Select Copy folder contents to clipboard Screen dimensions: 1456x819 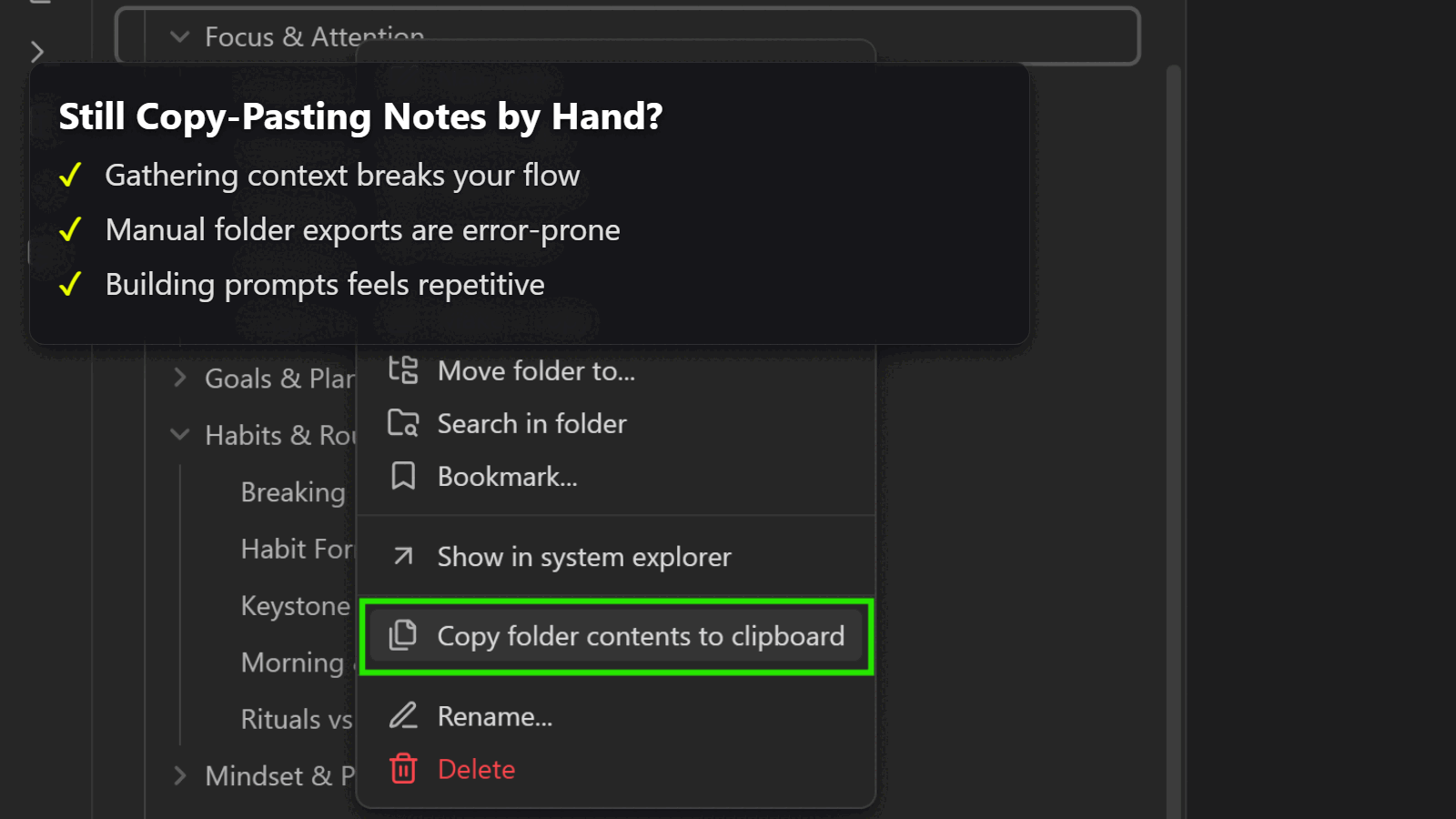point(641,636)
